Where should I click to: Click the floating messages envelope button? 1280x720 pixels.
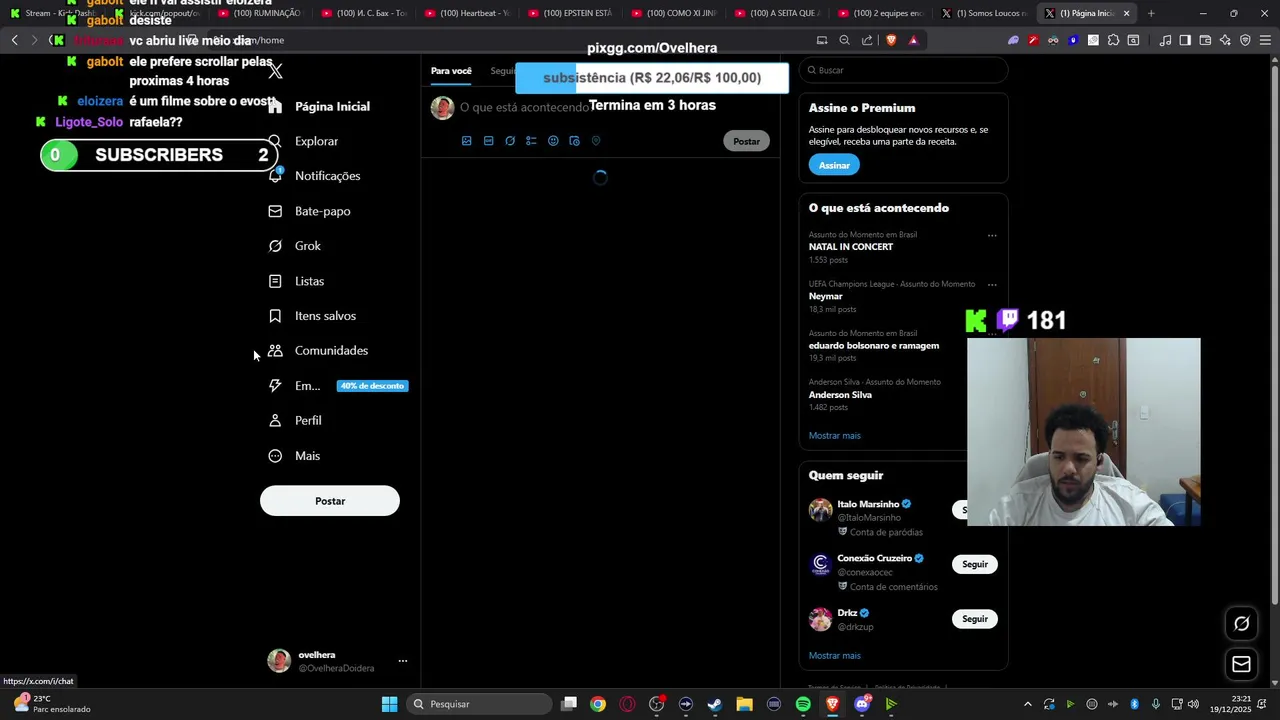point(1241,664)
